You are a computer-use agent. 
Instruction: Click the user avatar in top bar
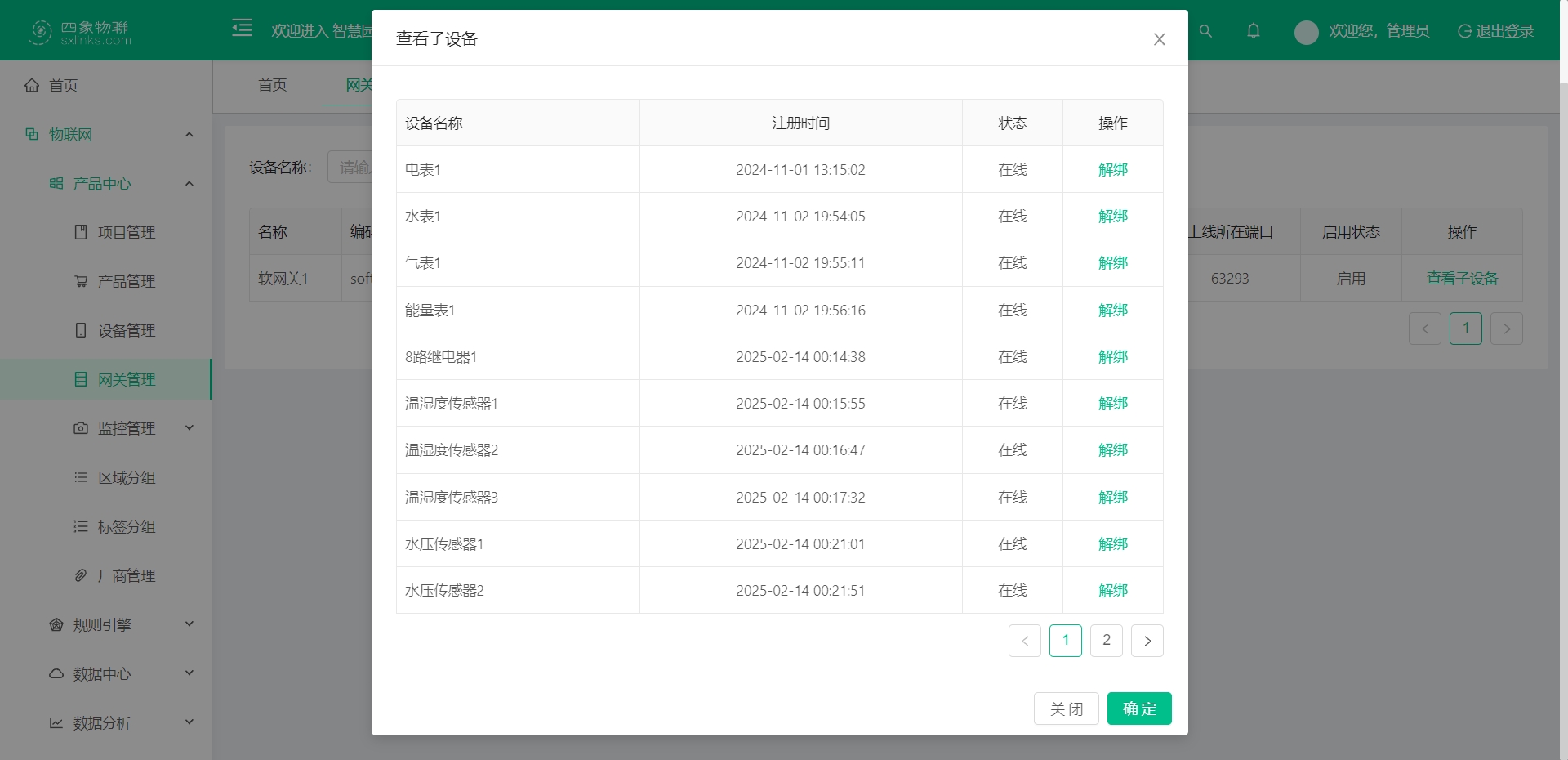(1305, 32)
